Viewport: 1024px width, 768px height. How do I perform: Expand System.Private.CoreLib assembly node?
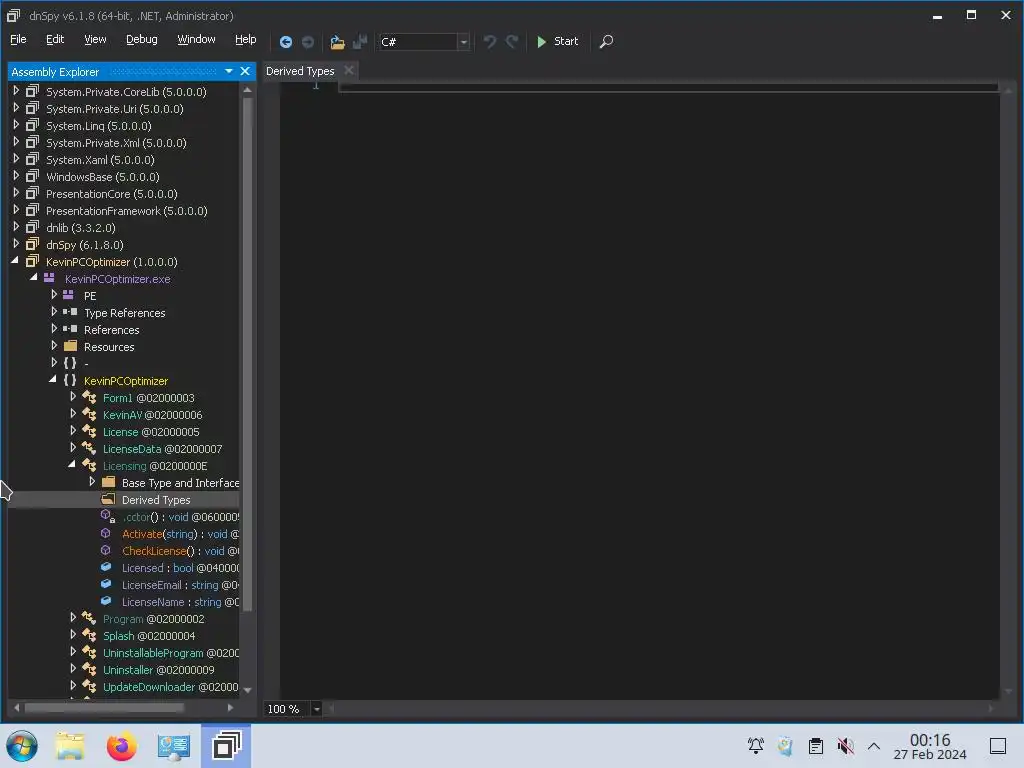[16, 91]
